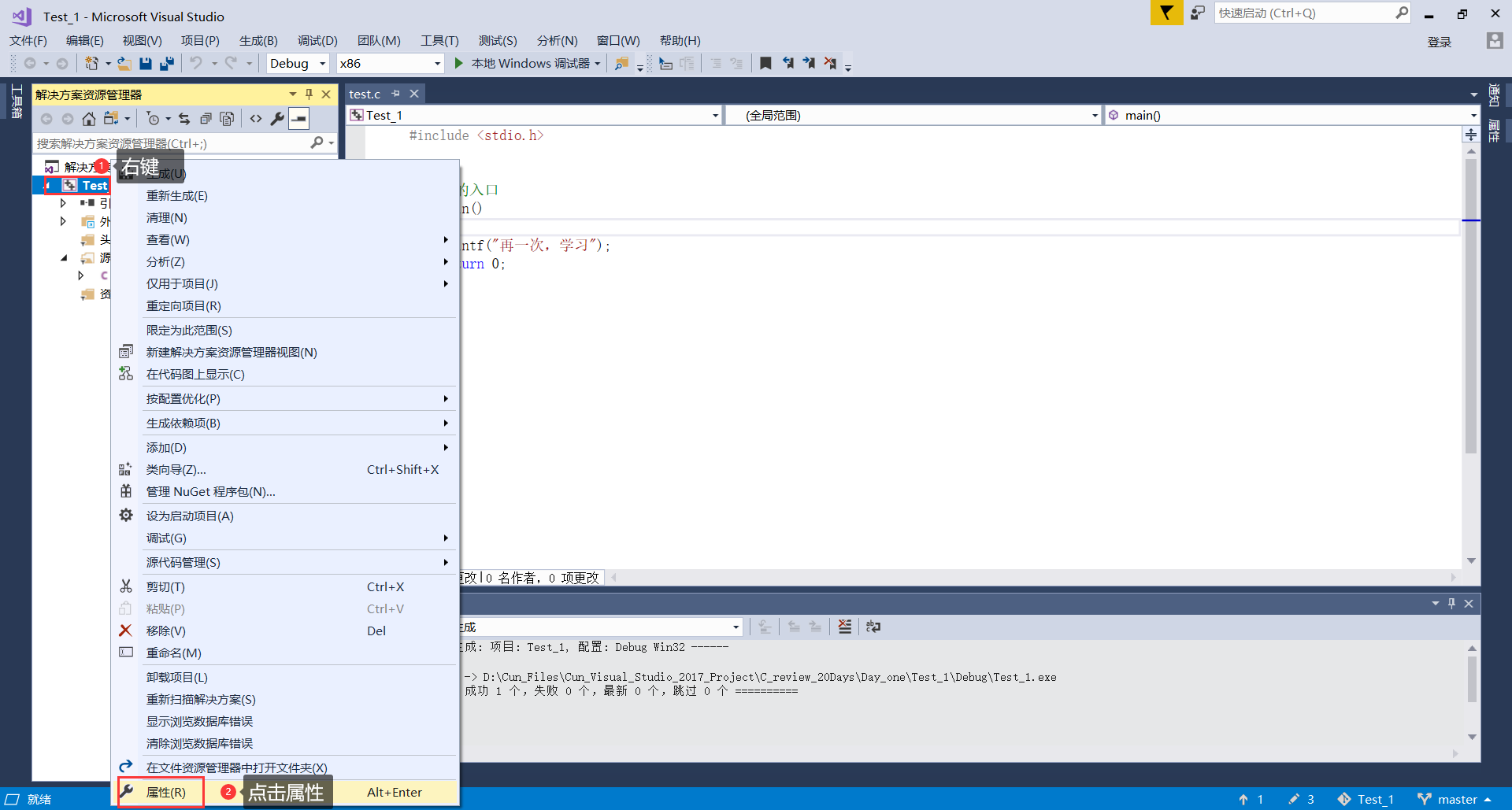Click the Home icon in Solution Explorer

pyautogui.click(x=89, y=119)
